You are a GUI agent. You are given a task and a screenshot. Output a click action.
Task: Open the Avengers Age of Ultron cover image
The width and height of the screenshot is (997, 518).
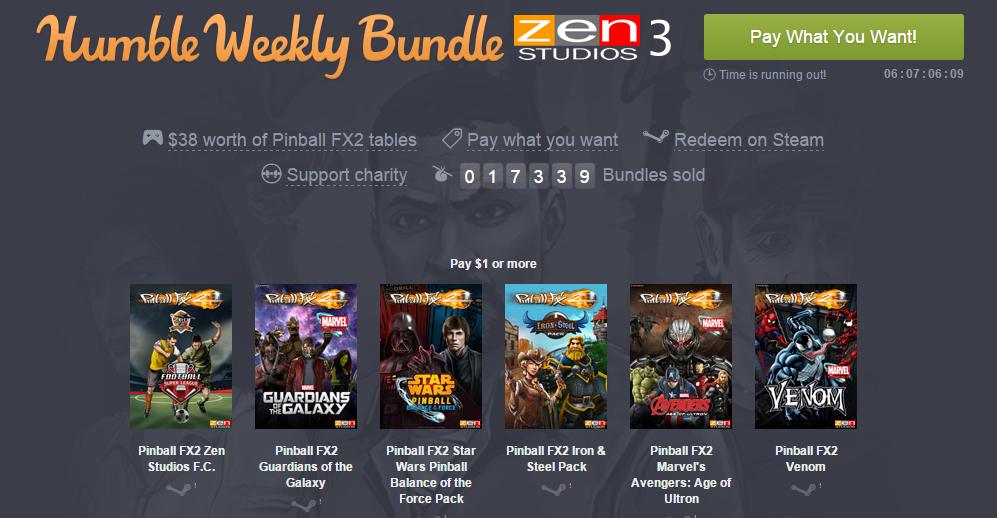coord(681,357)
